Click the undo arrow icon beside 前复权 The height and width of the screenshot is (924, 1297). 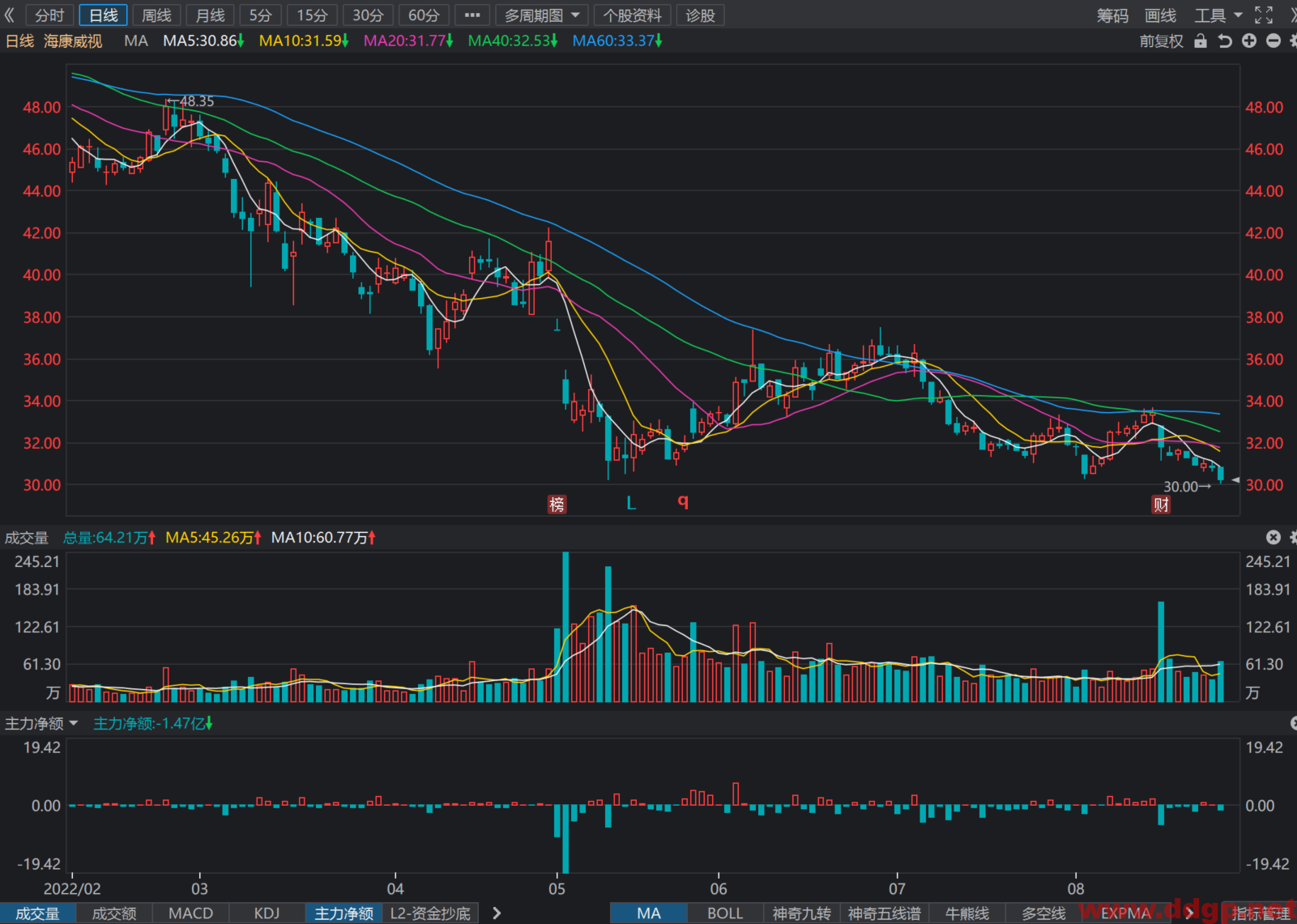(1225, 40)
